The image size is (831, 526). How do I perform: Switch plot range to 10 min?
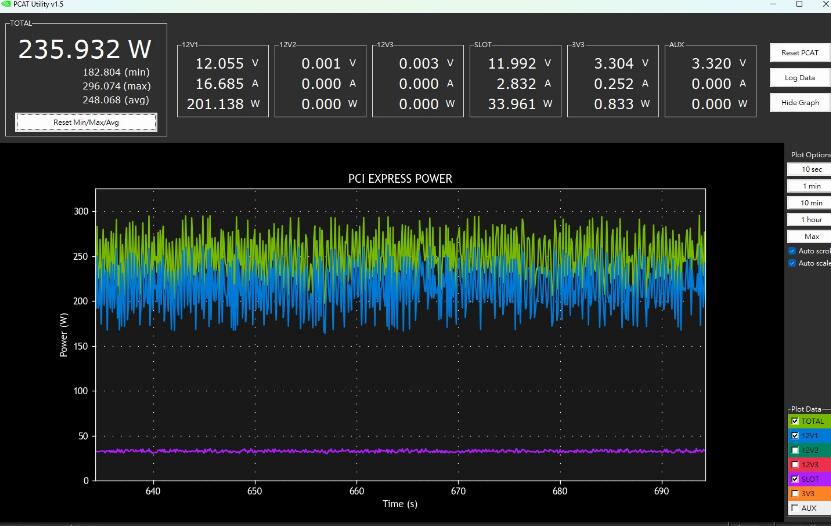(811, 203)
